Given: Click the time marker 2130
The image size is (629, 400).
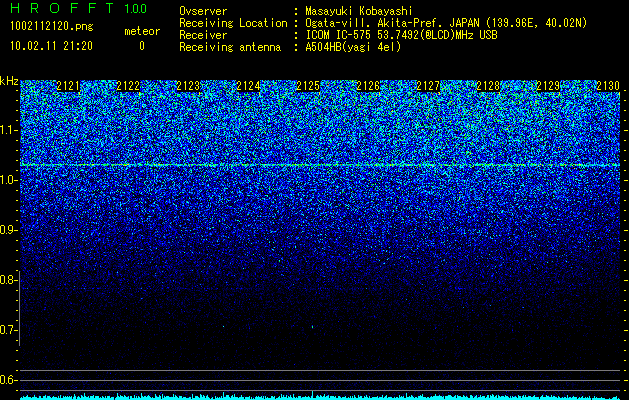Looking at the screenshot, I should click(608, 86).
